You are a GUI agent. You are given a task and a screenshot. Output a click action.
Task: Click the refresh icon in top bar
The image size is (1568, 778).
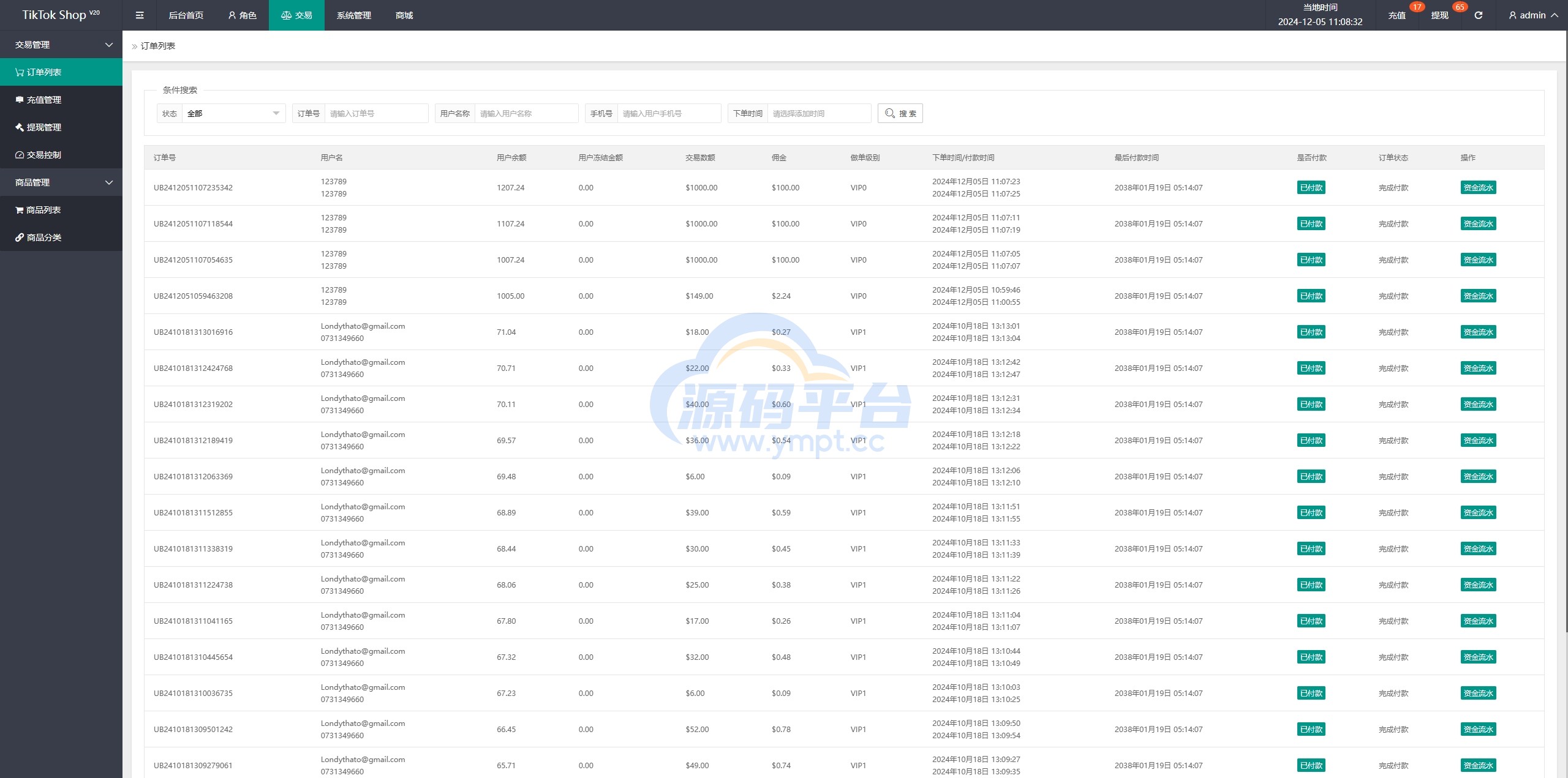coord(1479,15)
